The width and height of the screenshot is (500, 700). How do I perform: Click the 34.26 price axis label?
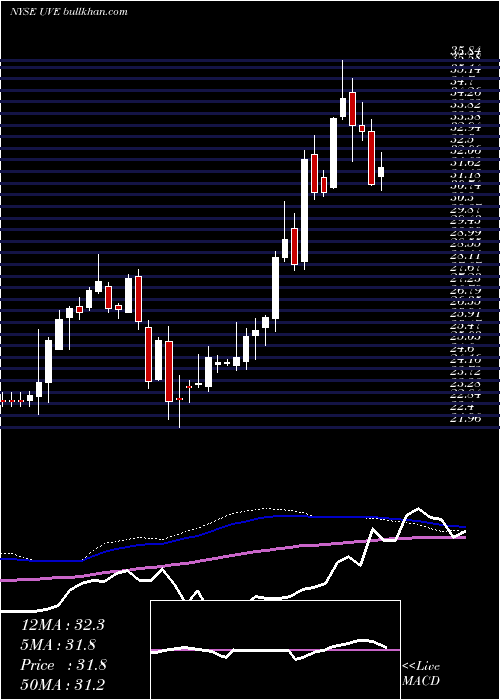click(466, 93)
